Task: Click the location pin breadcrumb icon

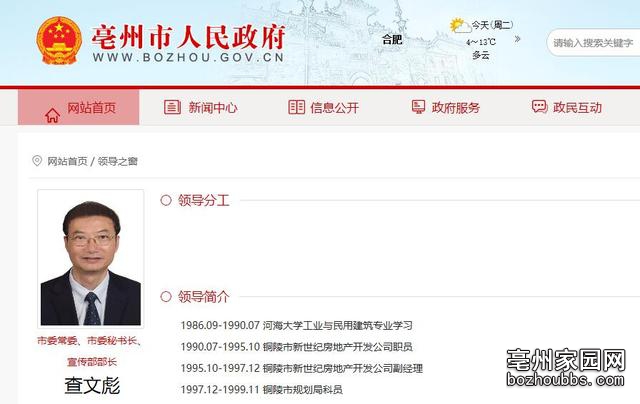Action: [37, 161]
